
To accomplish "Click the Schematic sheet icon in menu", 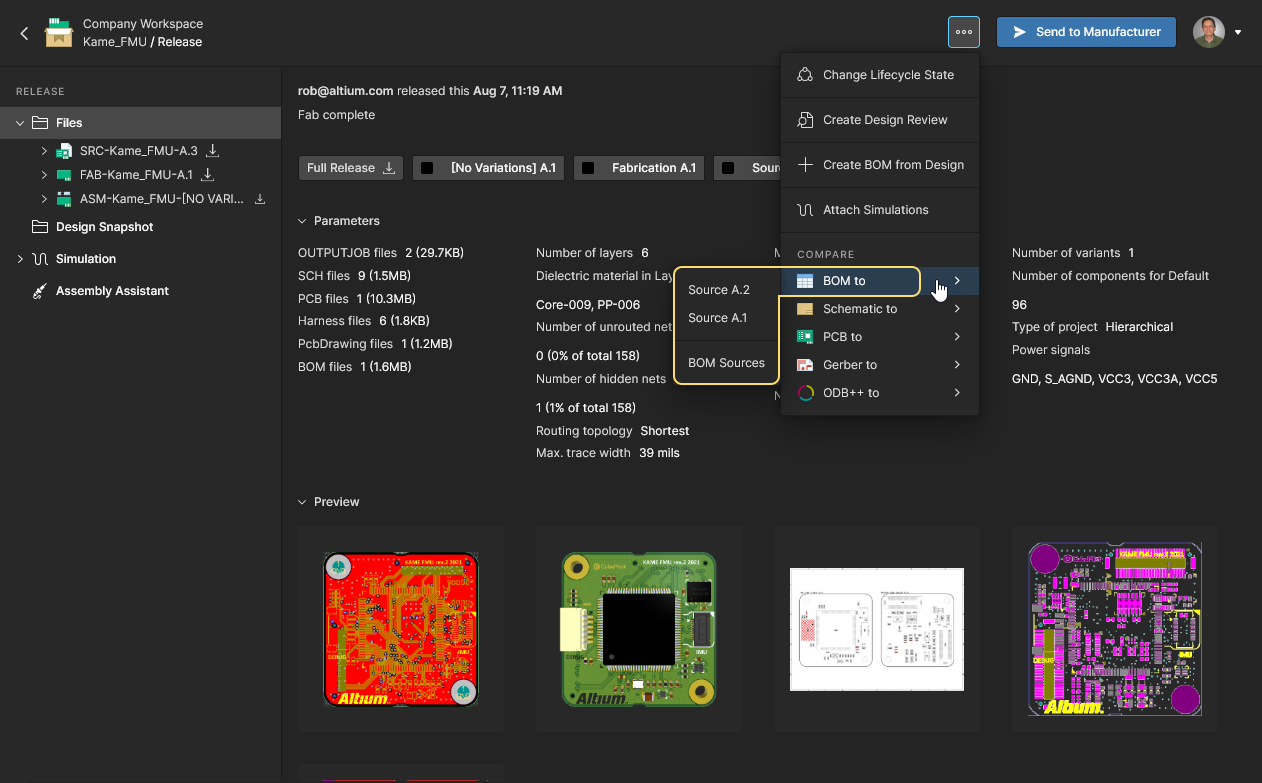I will [x=805, y=309].
